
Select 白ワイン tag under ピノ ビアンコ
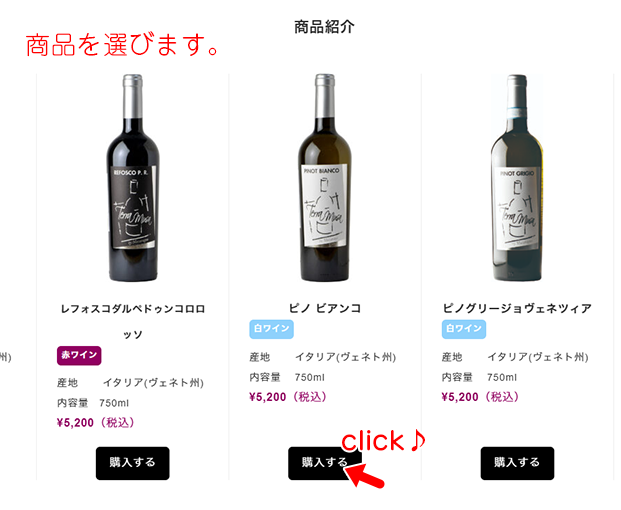271,329
